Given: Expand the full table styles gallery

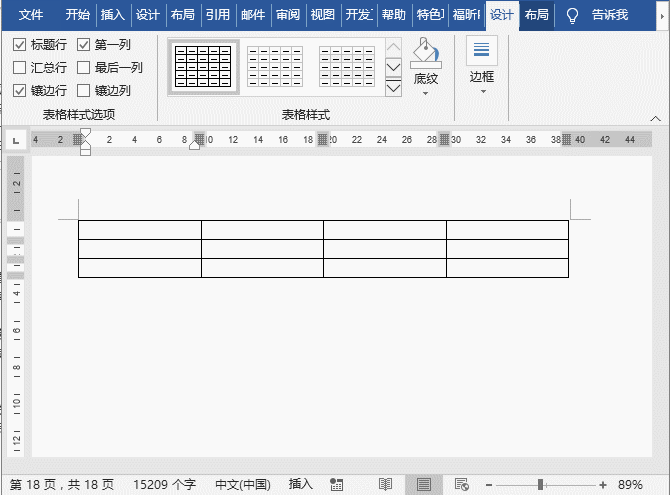Looking at the screenshot, I should [x=393, y=88].
